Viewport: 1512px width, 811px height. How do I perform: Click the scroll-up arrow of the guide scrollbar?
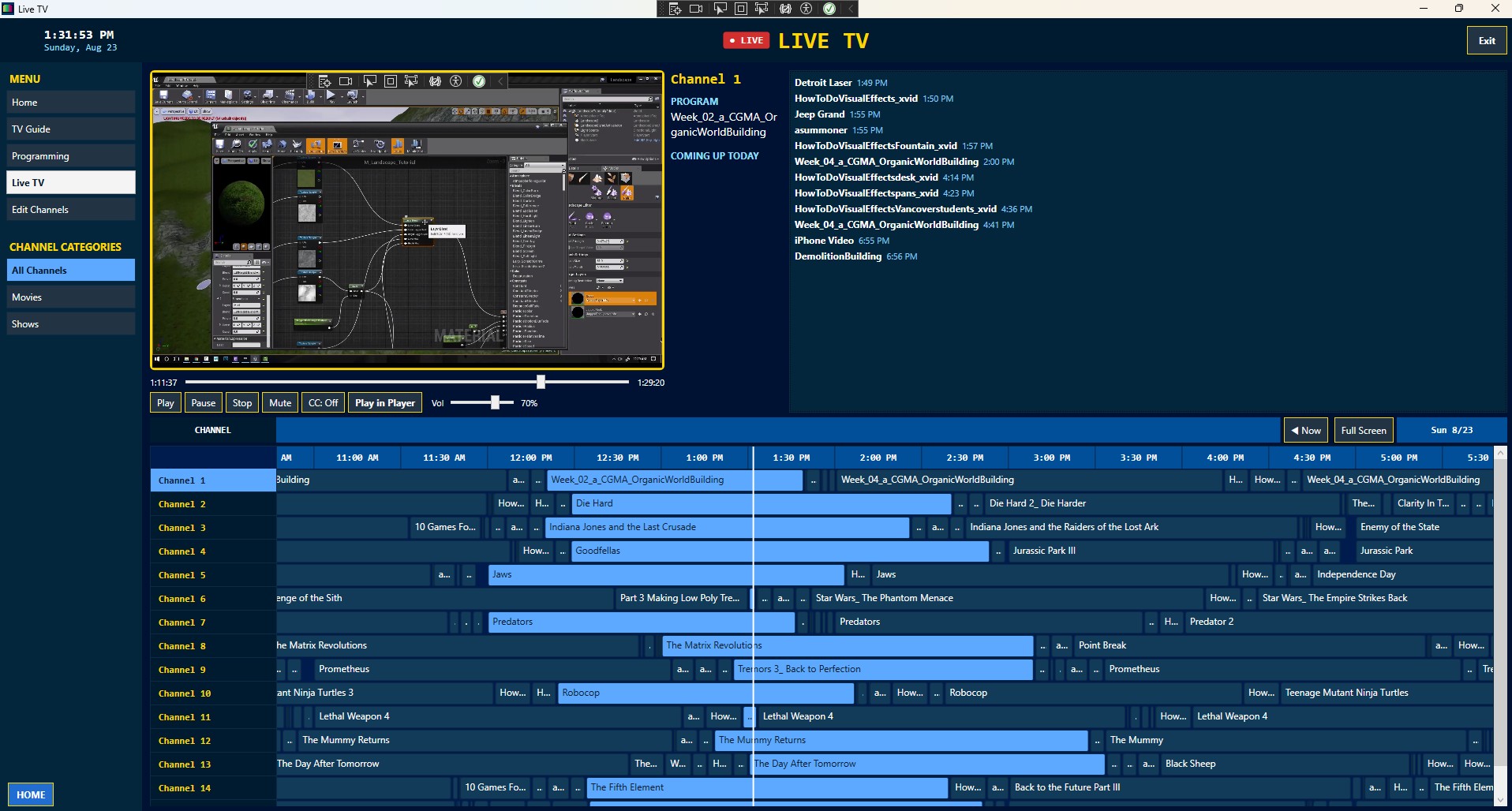(1500, 453)
